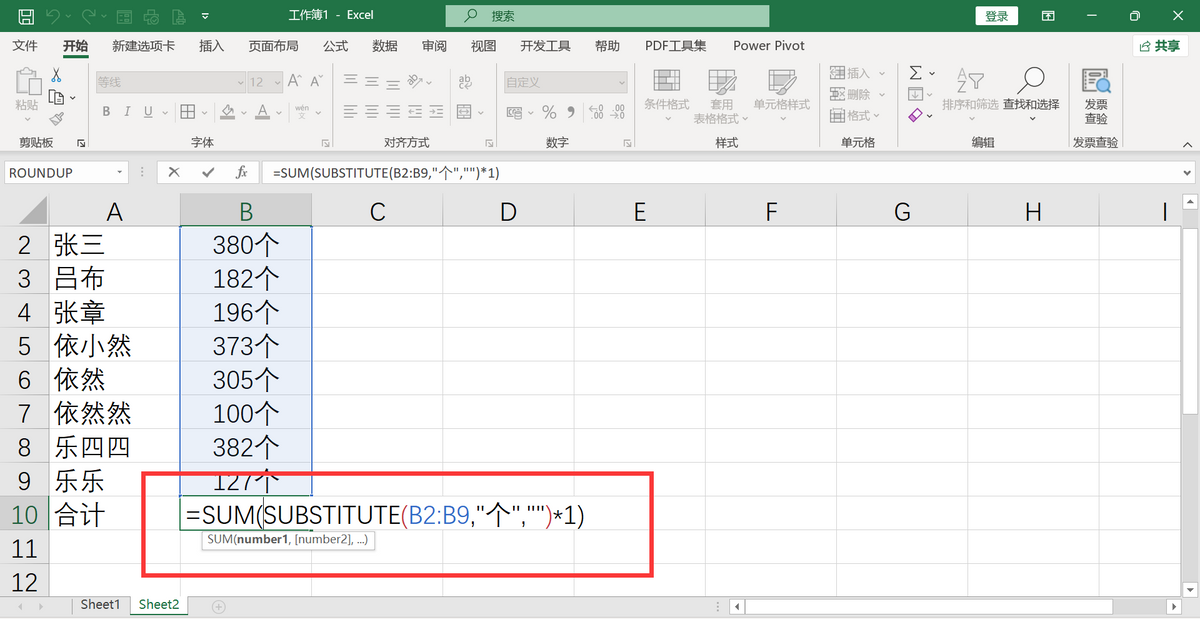This screenshot has height=619, width=1200.
Task: Click the AutoSum sigma icon
Action: 915,73
